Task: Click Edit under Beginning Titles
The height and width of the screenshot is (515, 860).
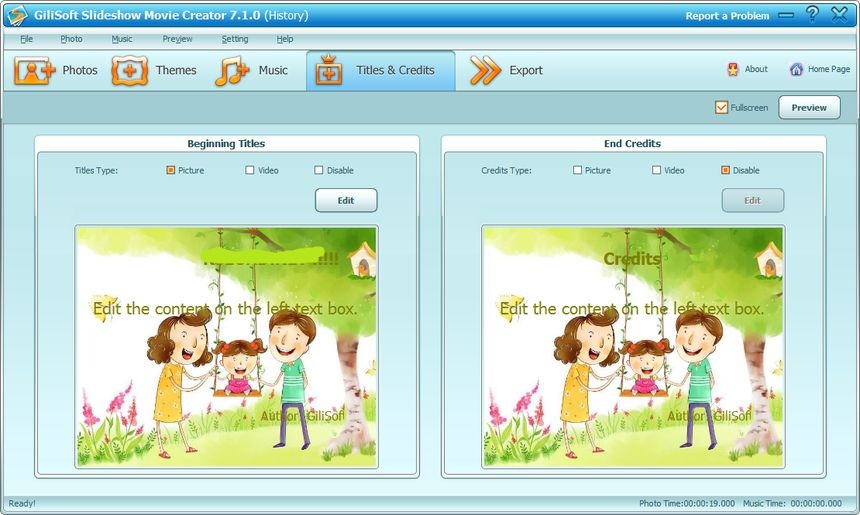Action: (346, 200)
